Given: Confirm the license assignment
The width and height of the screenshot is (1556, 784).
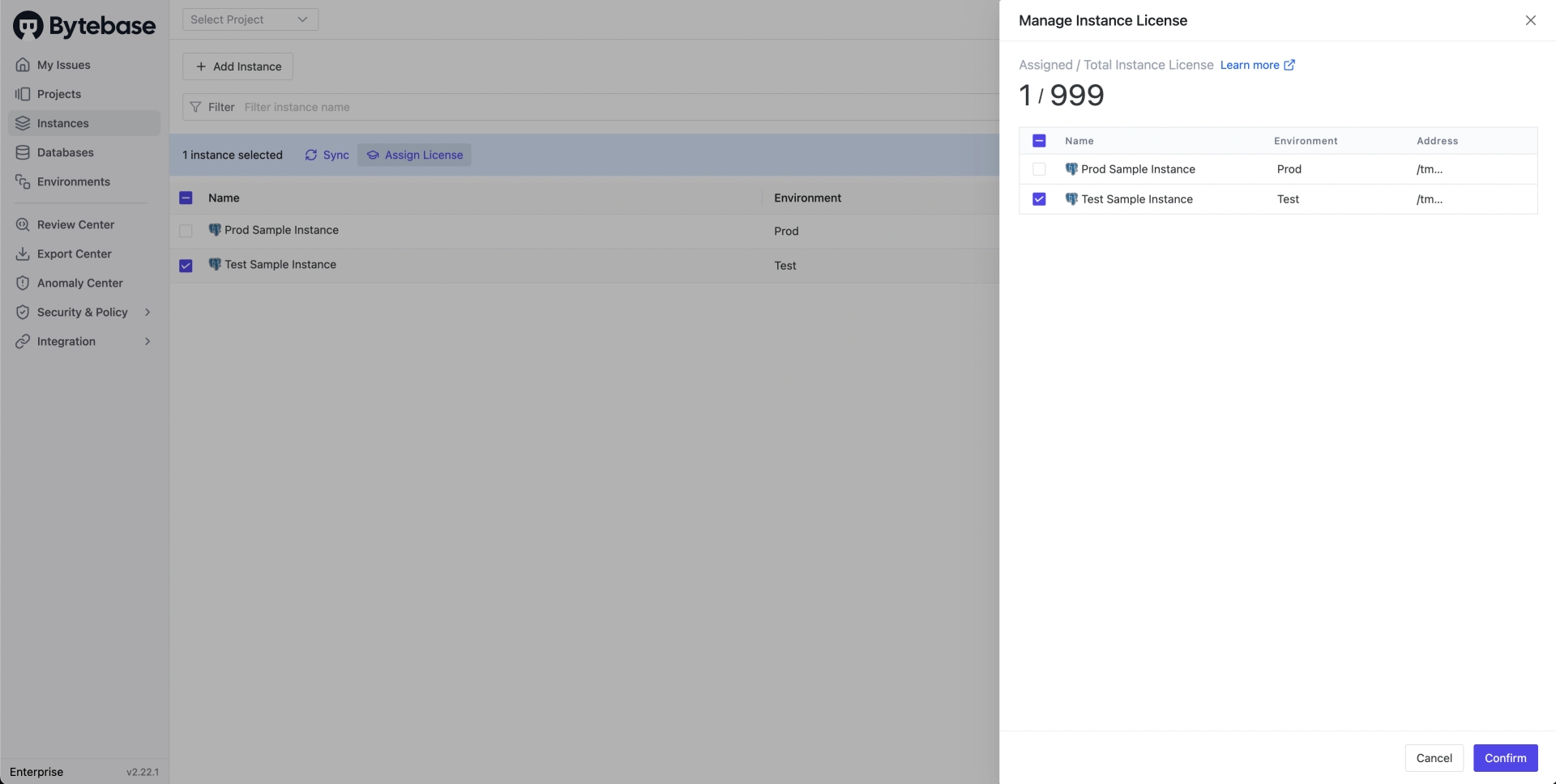Looking at the screenshot, I should (x=1505, y=758).
